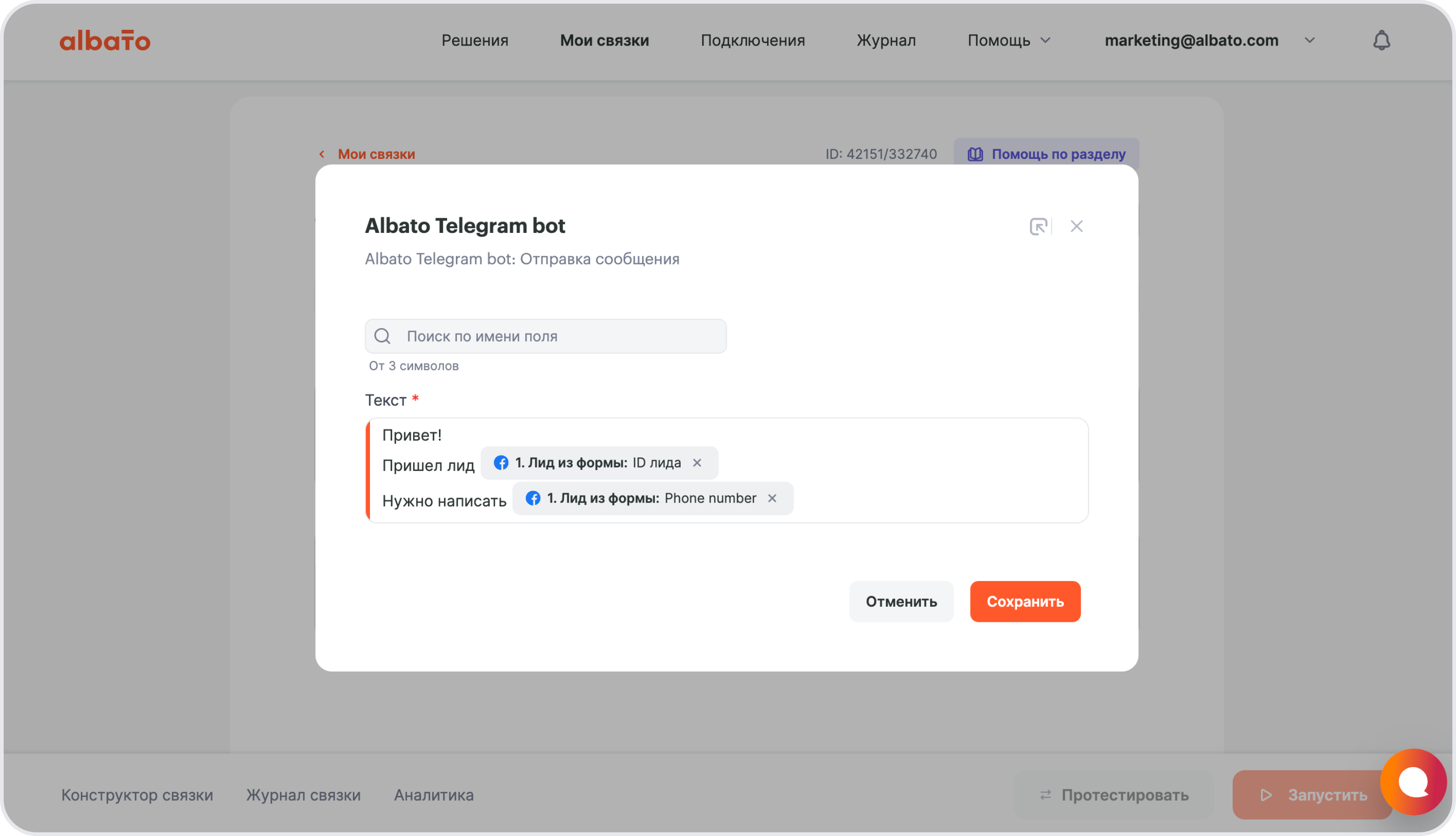Open the support chat bubble
The image size is (1456, 836).
click(x=1413, y=782)
